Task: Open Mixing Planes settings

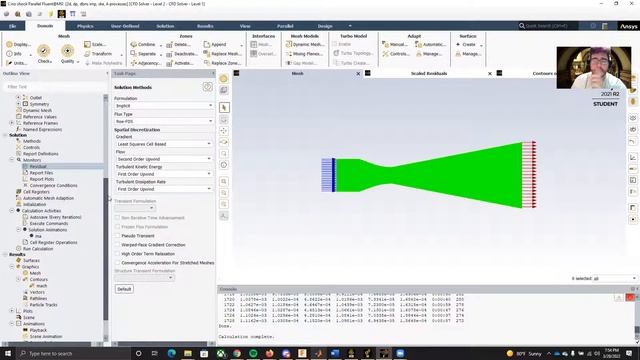Action: pyautogui.click(x=304, y=53)
